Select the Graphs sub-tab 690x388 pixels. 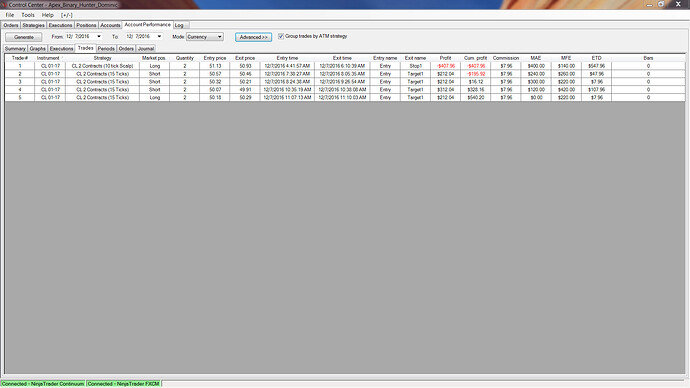pyautogui.click(x=37, y=48)
